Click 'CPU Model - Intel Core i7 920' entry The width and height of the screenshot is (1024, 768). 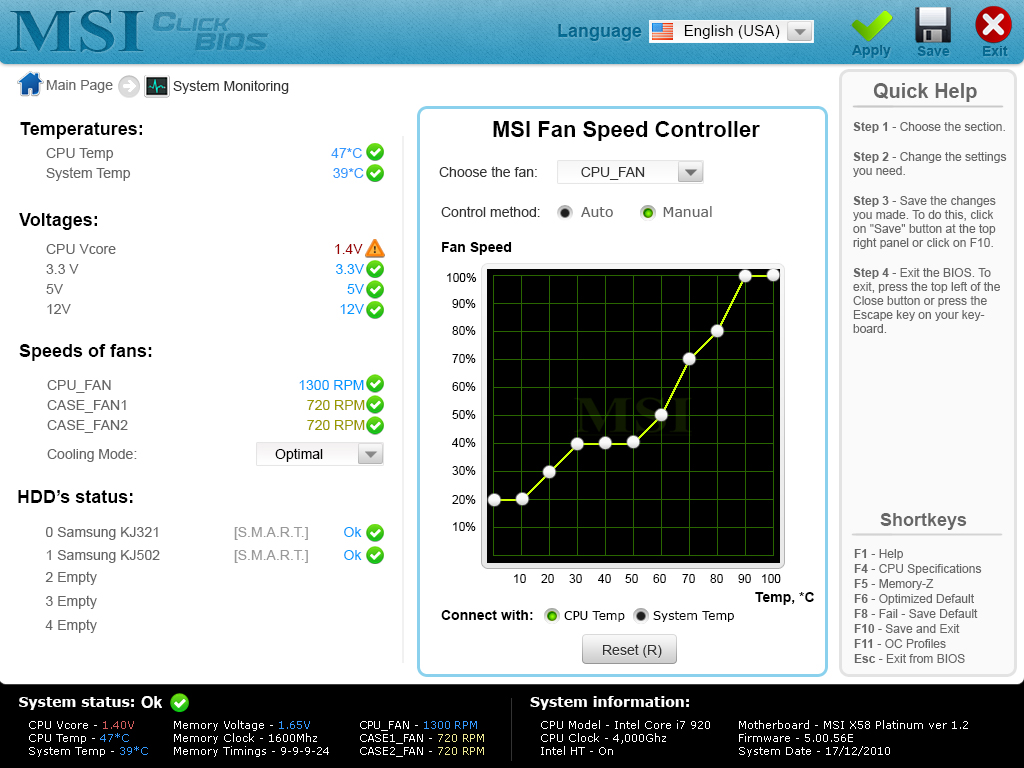click(x=625, y=725)
